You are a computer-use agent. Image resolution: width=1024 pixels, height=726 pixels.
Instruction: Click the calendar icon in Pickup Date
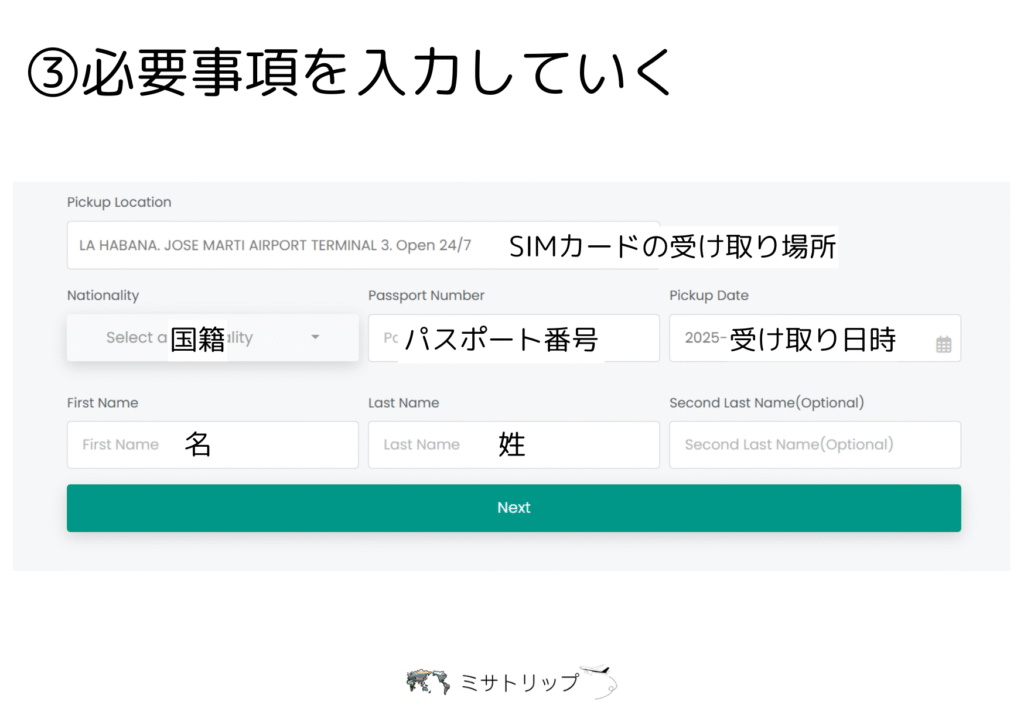click(943, 344)
